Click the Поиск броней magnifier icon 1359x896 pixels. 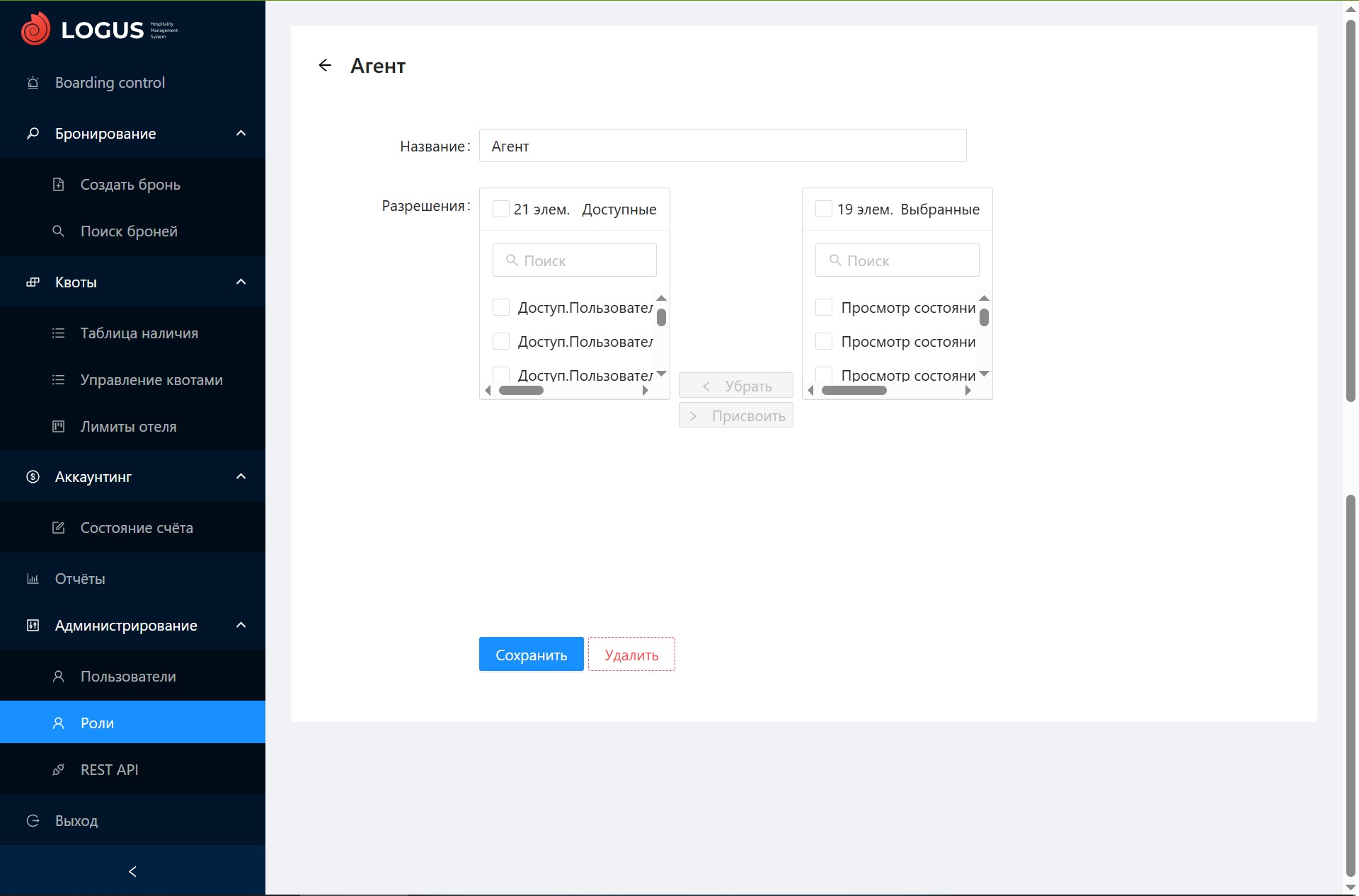(x=59, y=231)
